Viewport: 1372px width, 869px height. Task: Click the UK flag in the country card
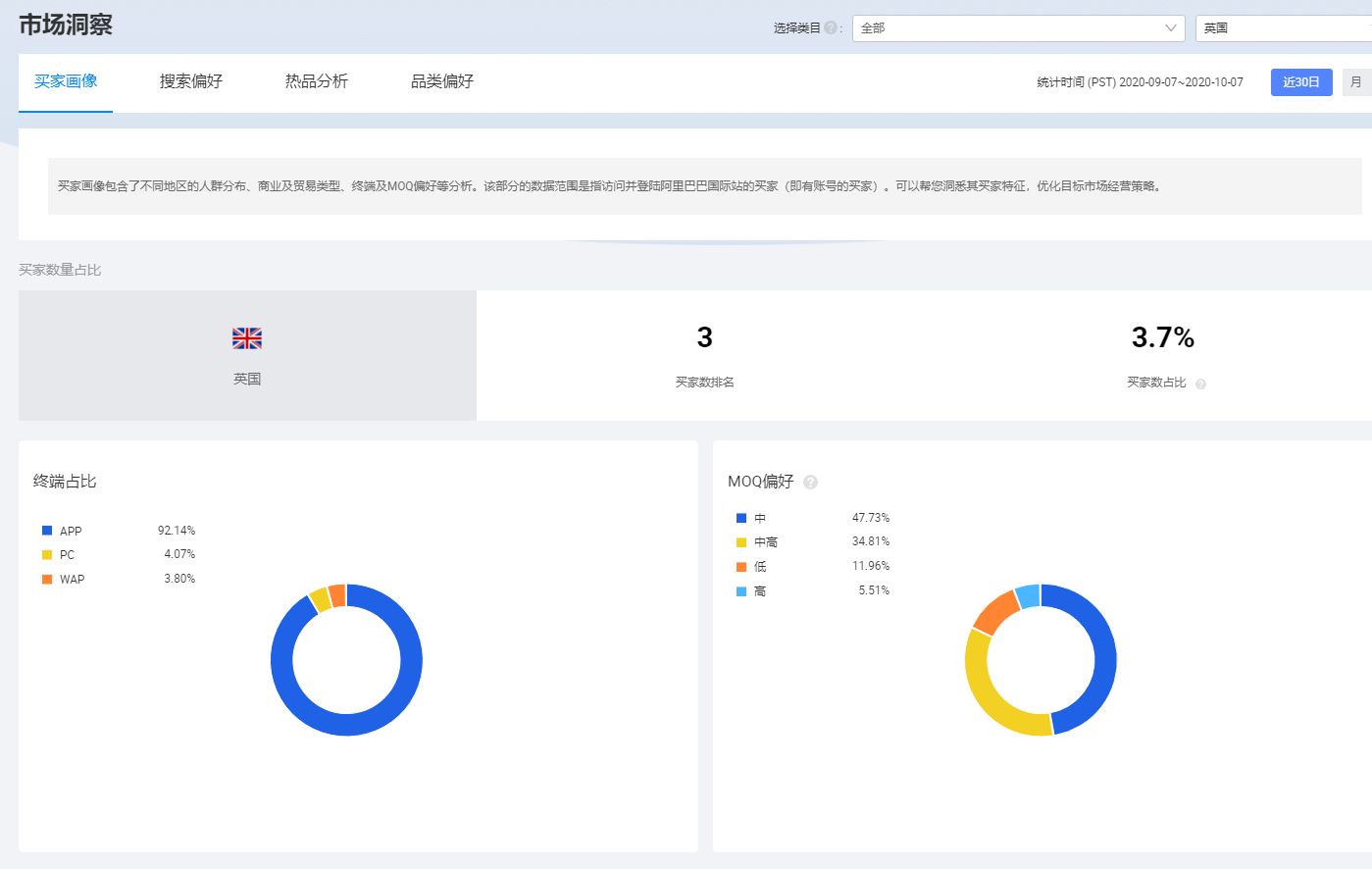coord(246,336)
